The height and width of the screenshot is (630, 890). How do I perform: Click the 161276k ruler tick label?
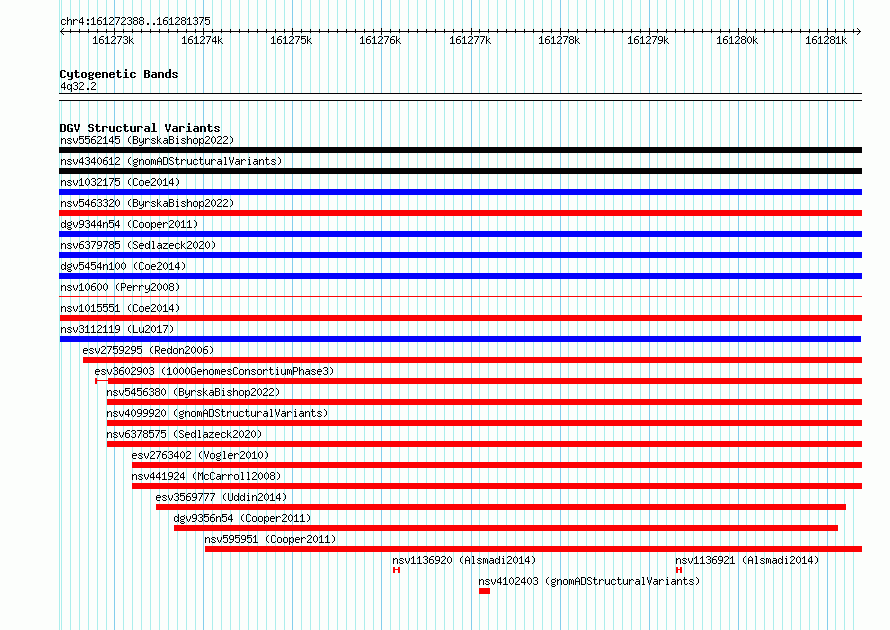pos(380,40)
